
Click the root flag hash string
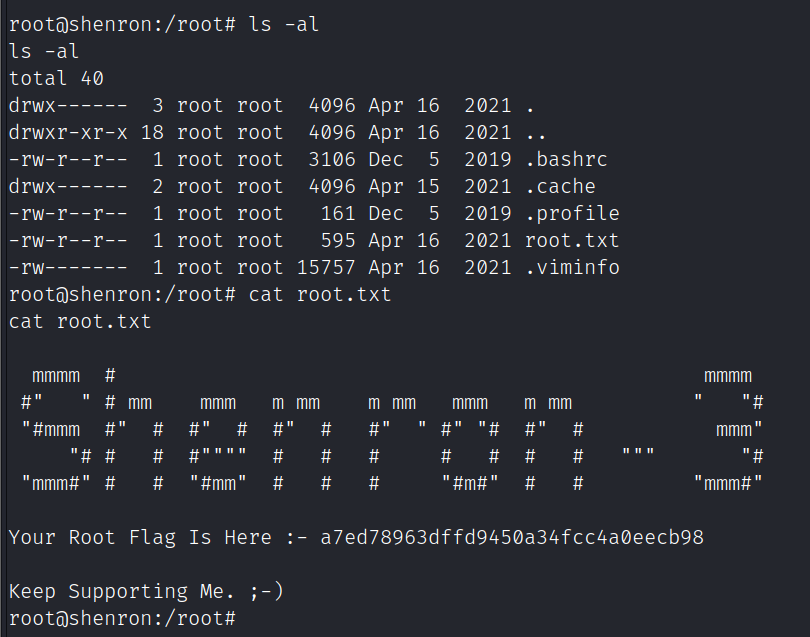(x=512, y=537)
